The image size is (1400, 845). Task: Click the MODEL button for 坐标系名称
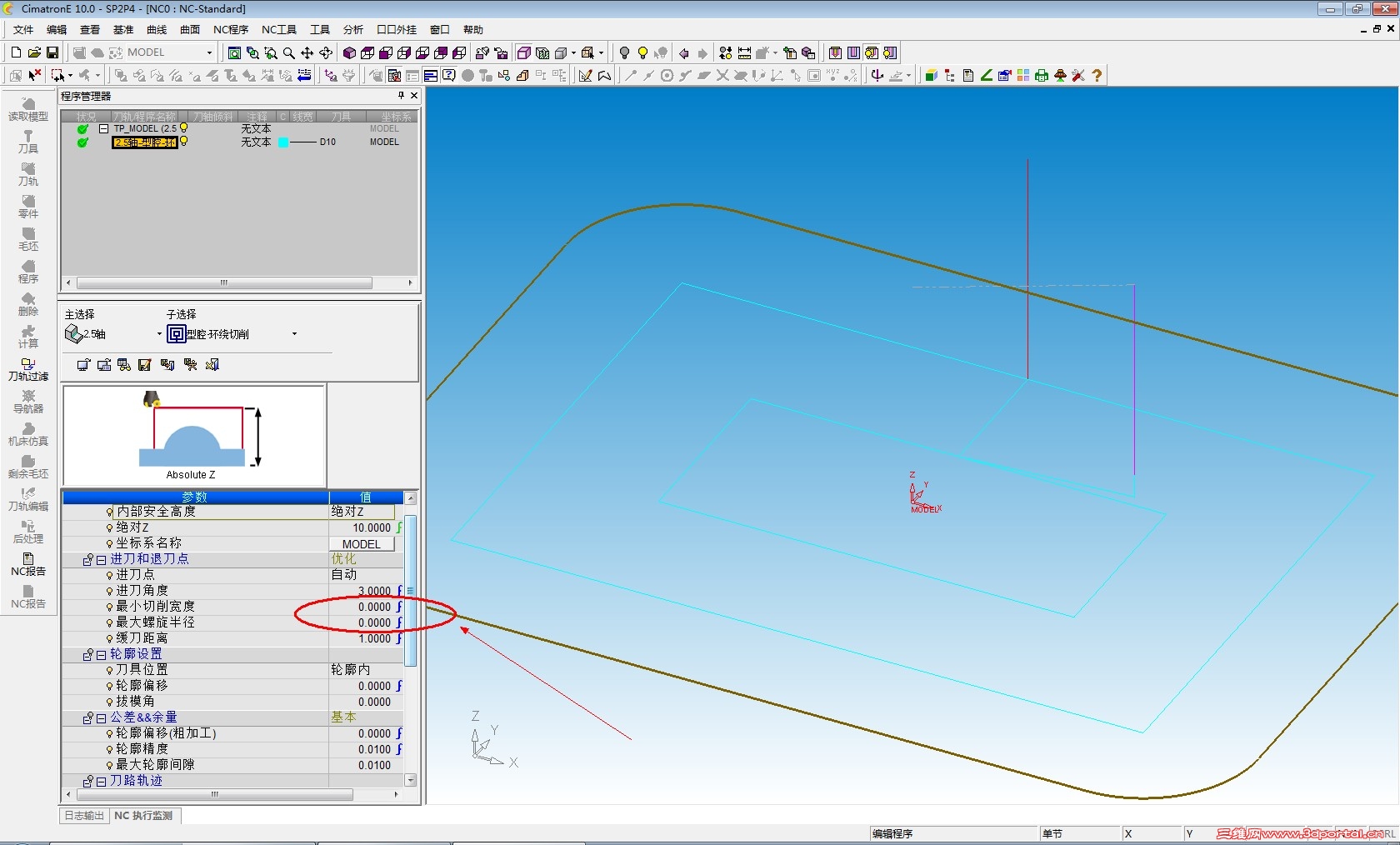point(362,543)
